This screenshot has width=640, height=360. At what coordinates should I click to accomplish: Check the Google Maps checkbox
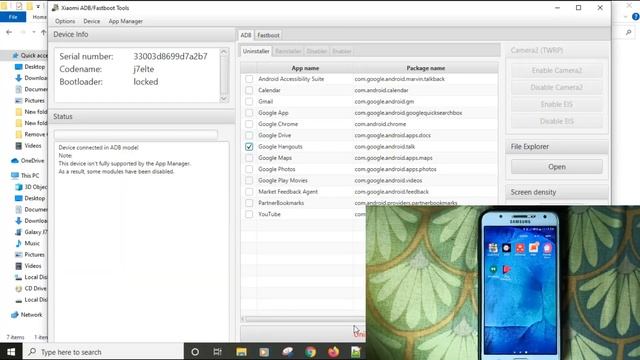(249, 158)
